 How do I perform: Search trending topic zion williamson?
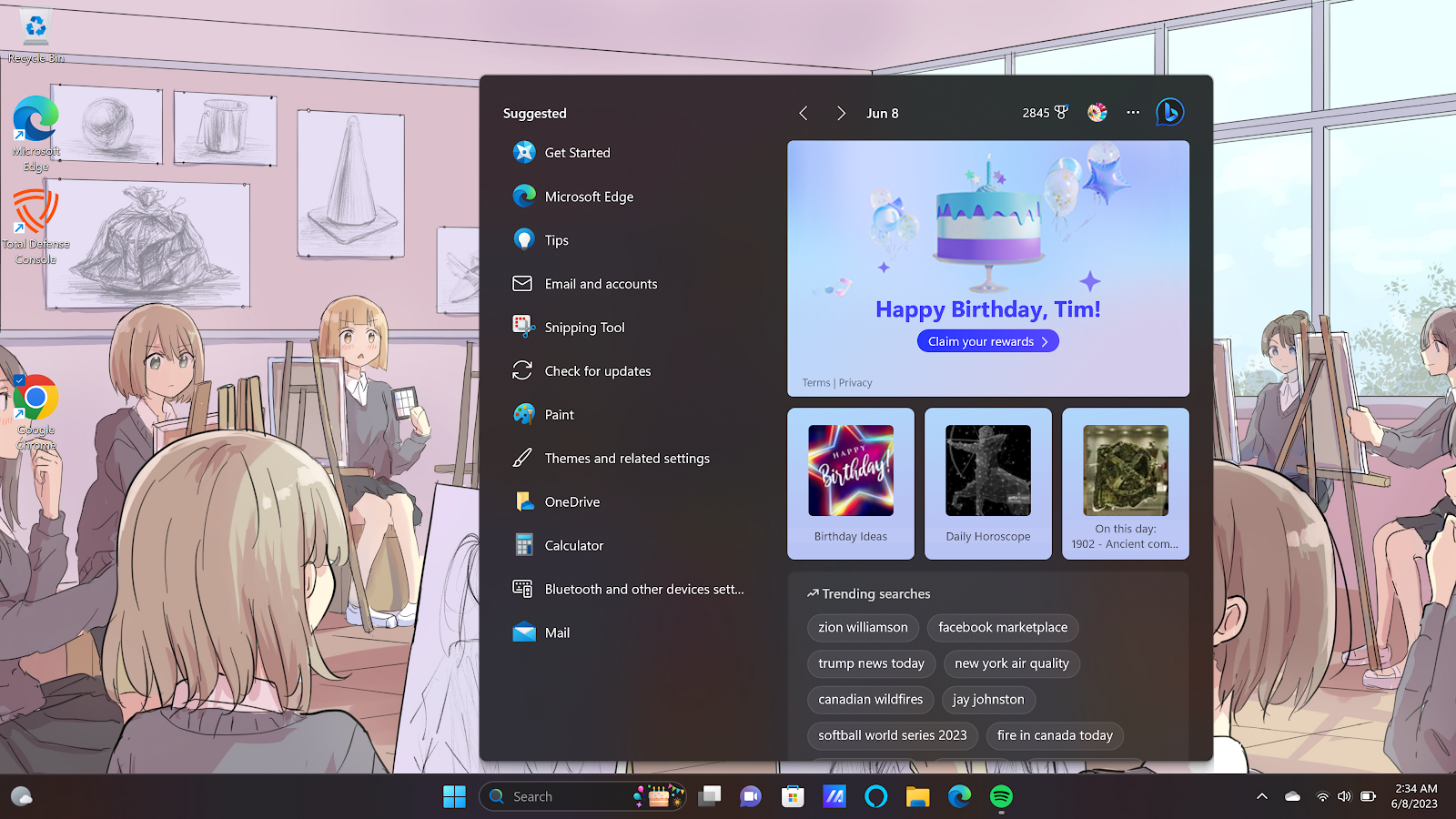[863, 627]
